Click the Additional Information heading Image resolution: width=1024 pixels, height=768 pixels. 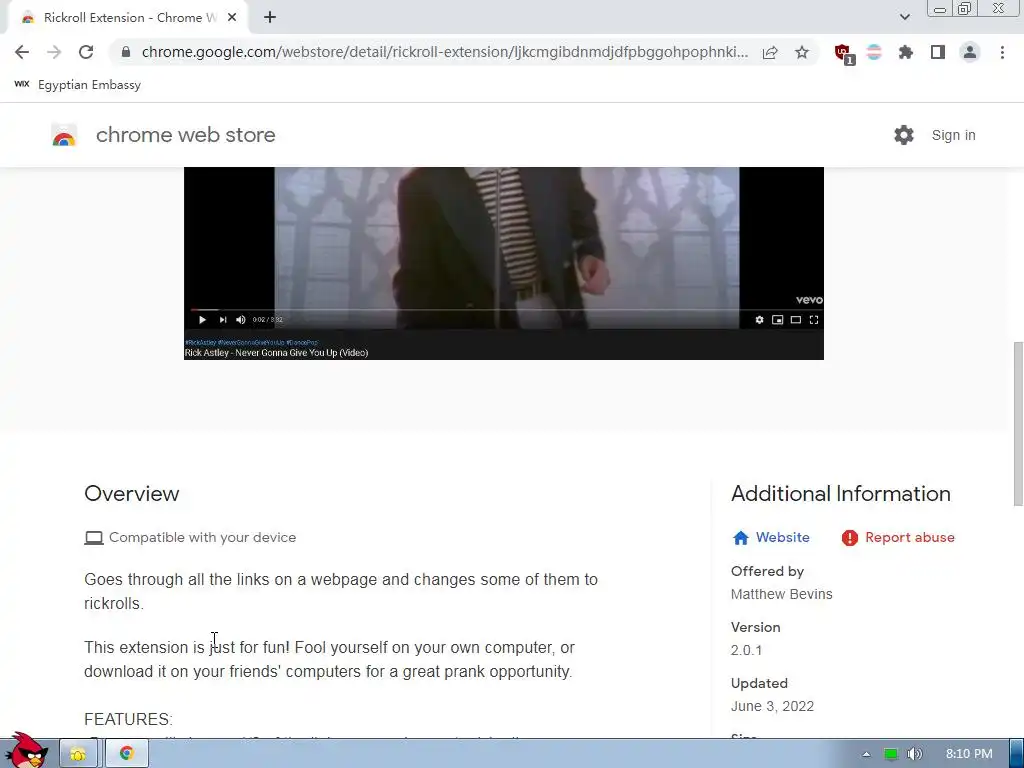(840, 494)
